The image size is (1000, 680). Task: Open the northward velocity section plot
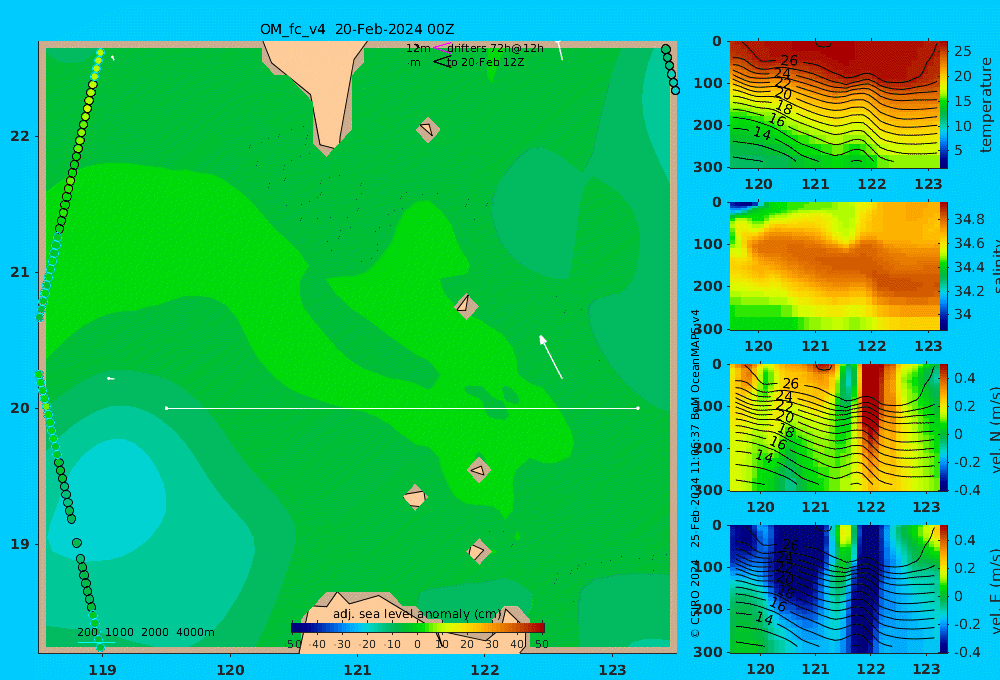[834, 427]
